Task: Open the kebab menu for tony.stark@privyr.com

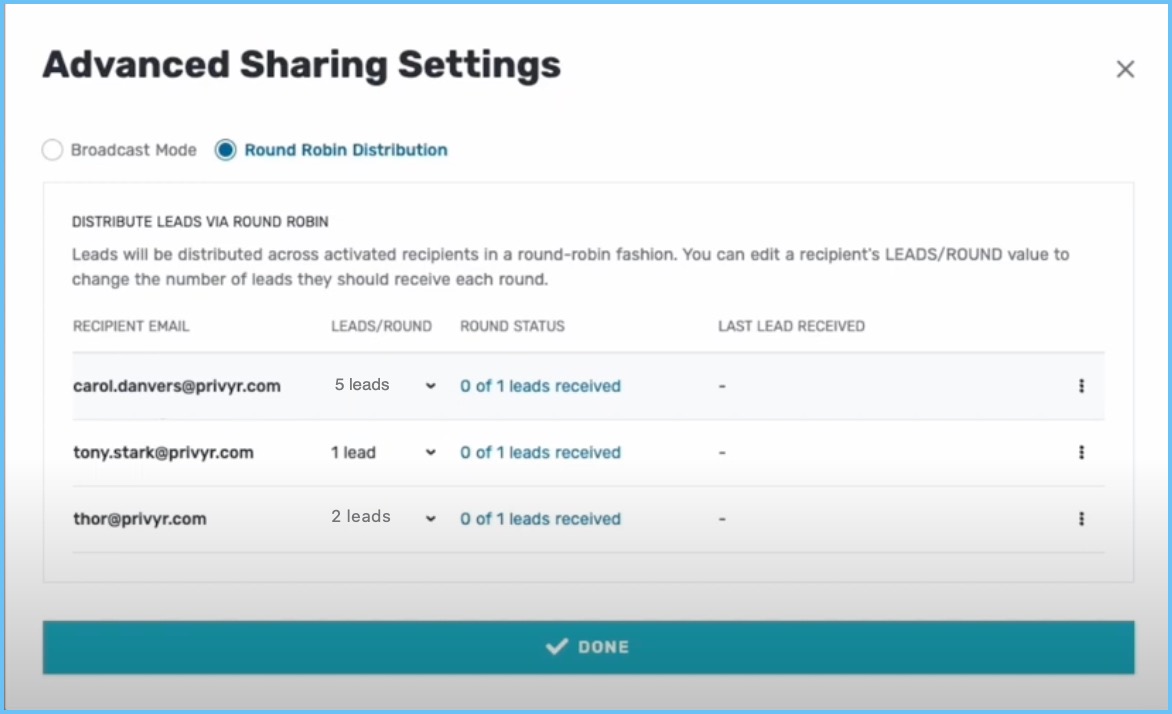Action: 1082,452
